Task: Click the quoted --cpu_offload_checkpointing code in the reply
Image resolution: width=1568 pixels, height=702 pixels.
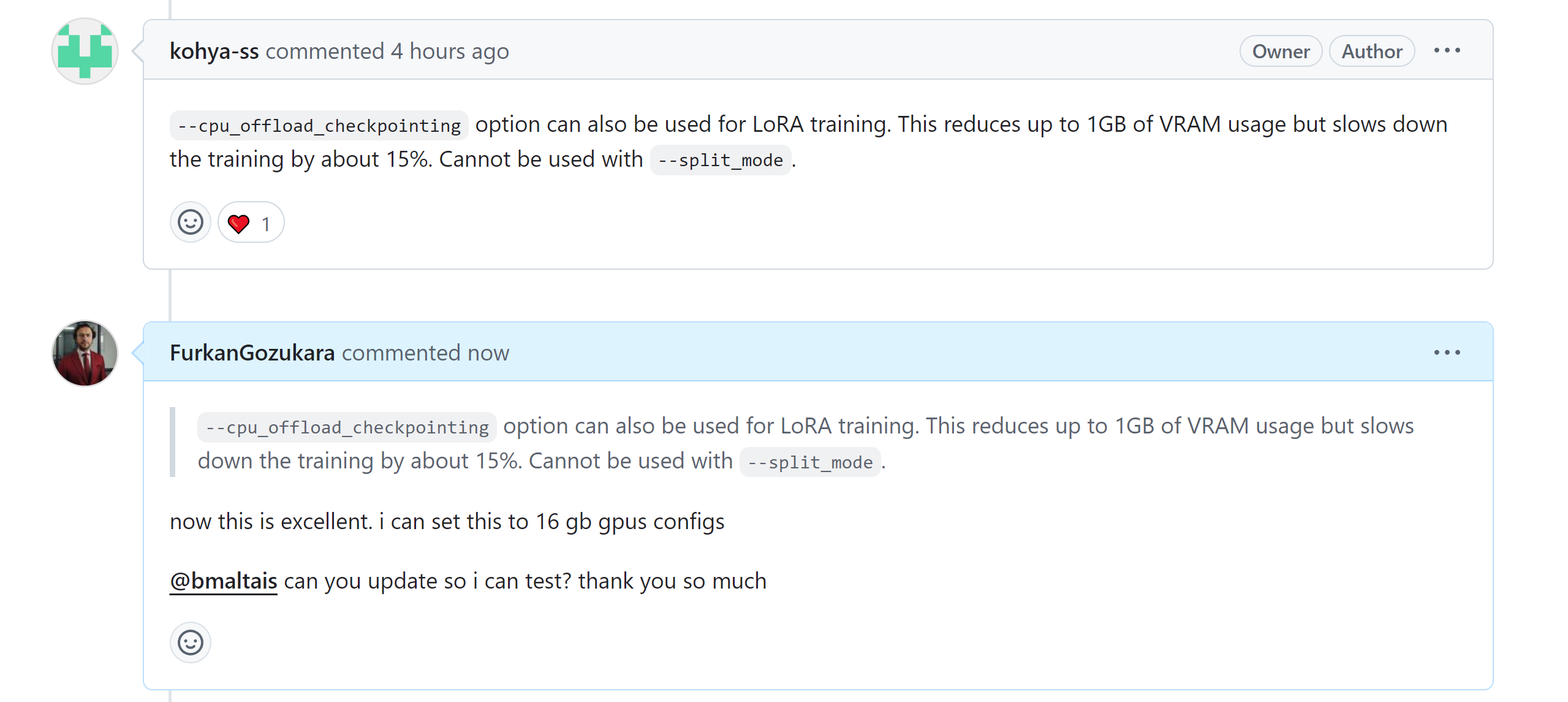Action: (x=347, y=427)
